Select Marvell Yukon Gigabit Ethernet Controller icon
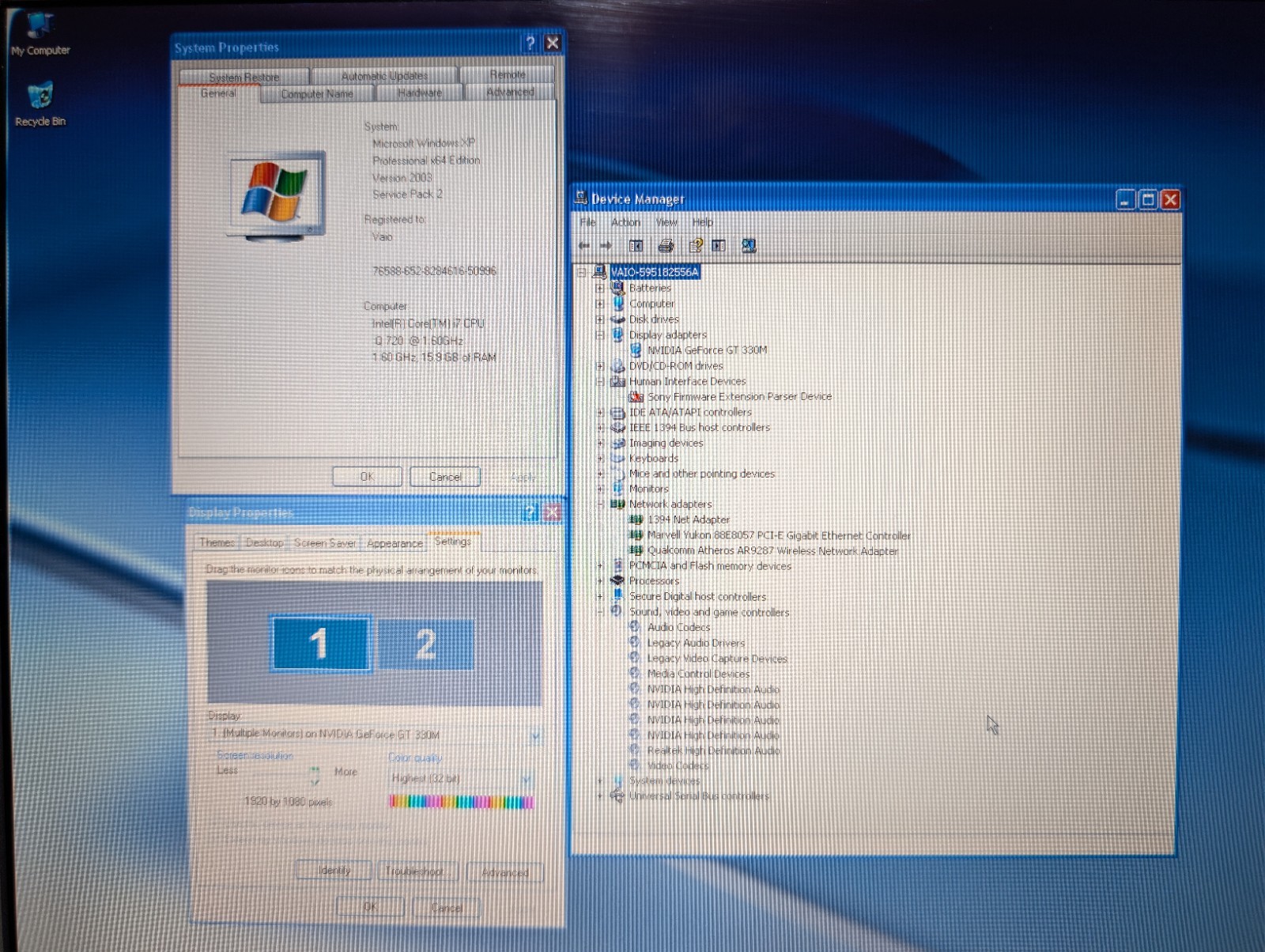1265x952 pixels. point(636,535)
